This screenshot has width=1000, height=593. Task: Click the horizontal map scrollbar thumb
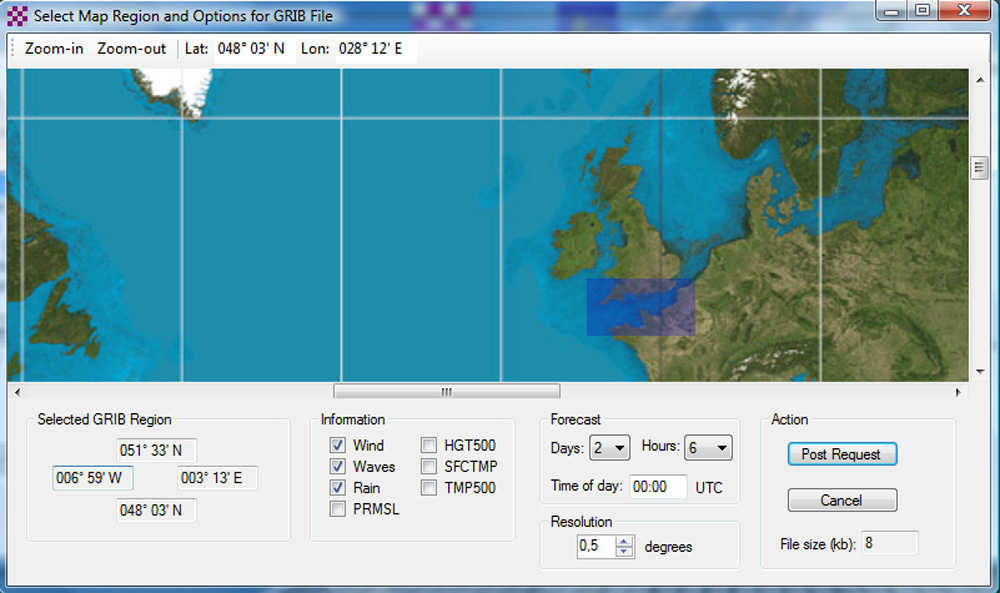pos(446,392)
